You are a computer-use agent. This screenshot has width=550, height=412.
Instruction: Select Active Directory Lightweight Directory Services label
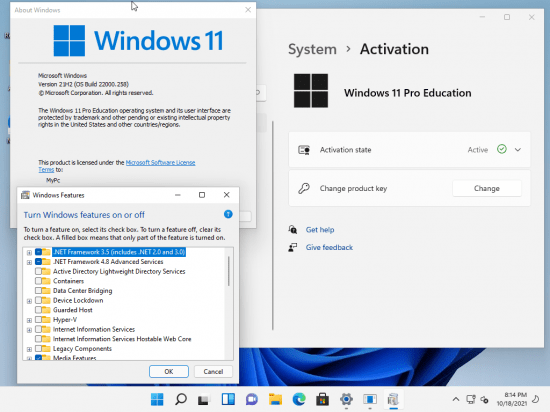119,271
